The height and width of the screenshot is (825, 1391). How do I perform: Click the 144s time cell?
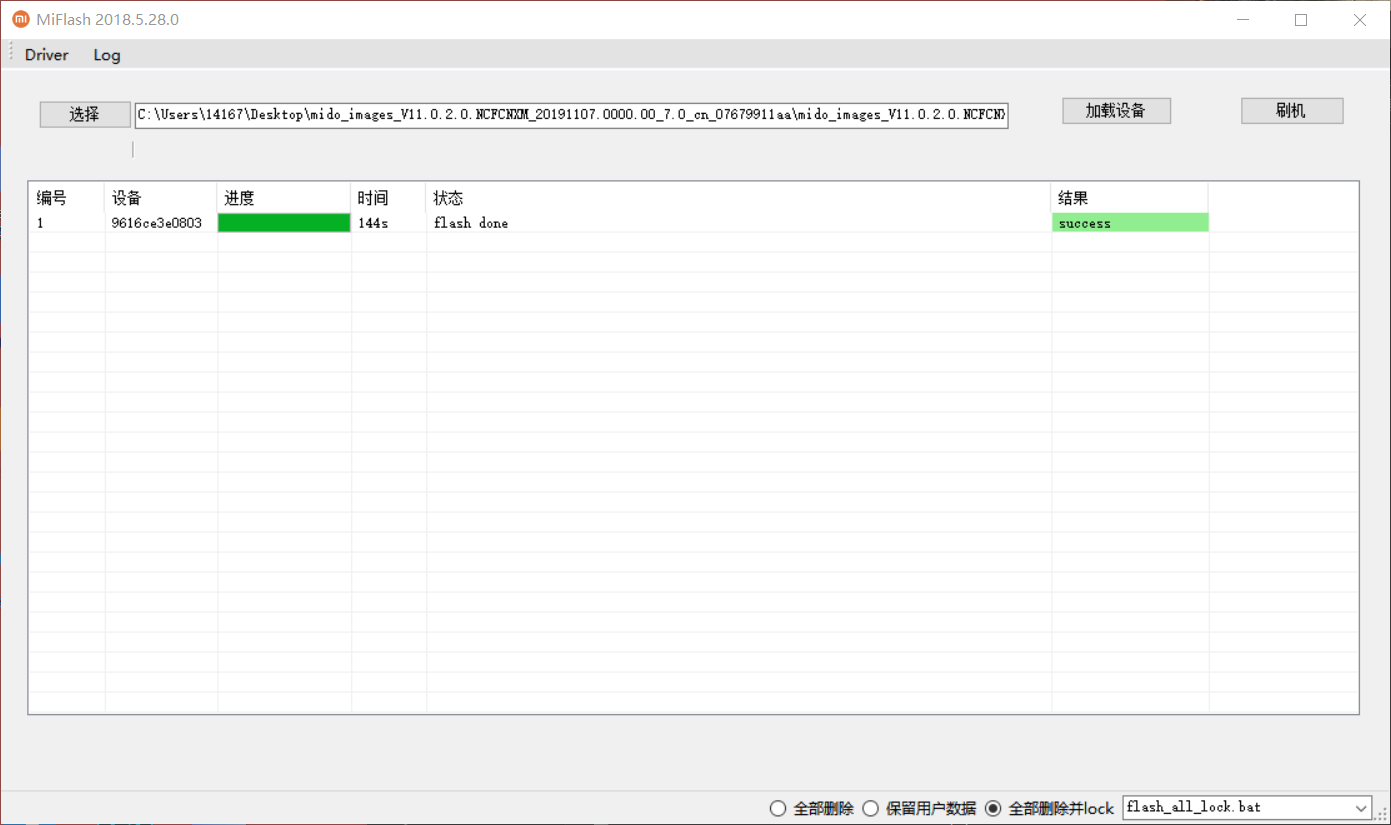coord(388,223)
